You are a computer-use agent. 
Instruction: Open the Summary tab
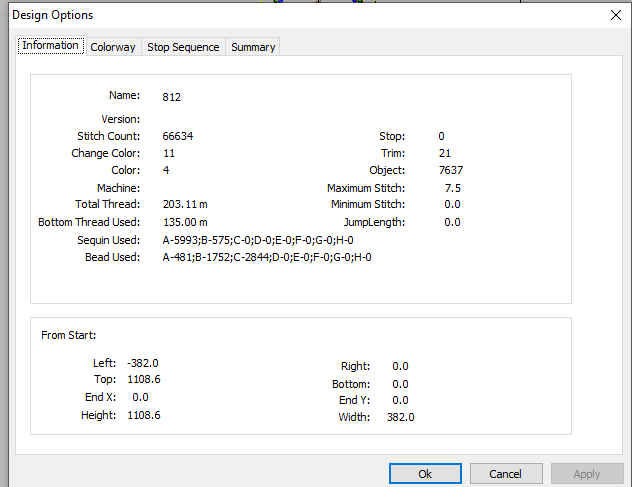point(253,47)
